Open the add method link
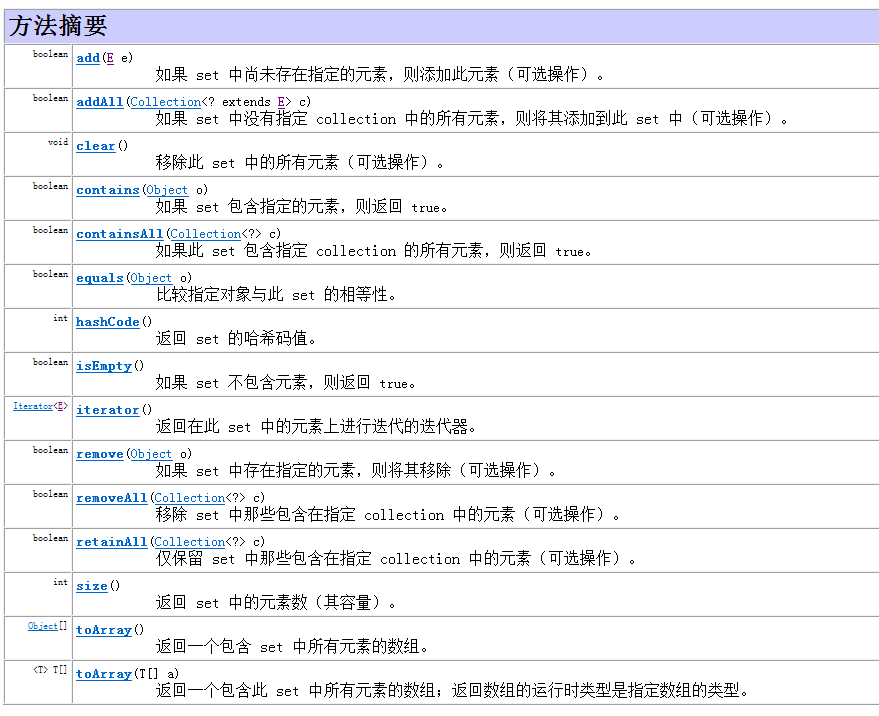Viewport: 879px width, 716px height. 88,58
